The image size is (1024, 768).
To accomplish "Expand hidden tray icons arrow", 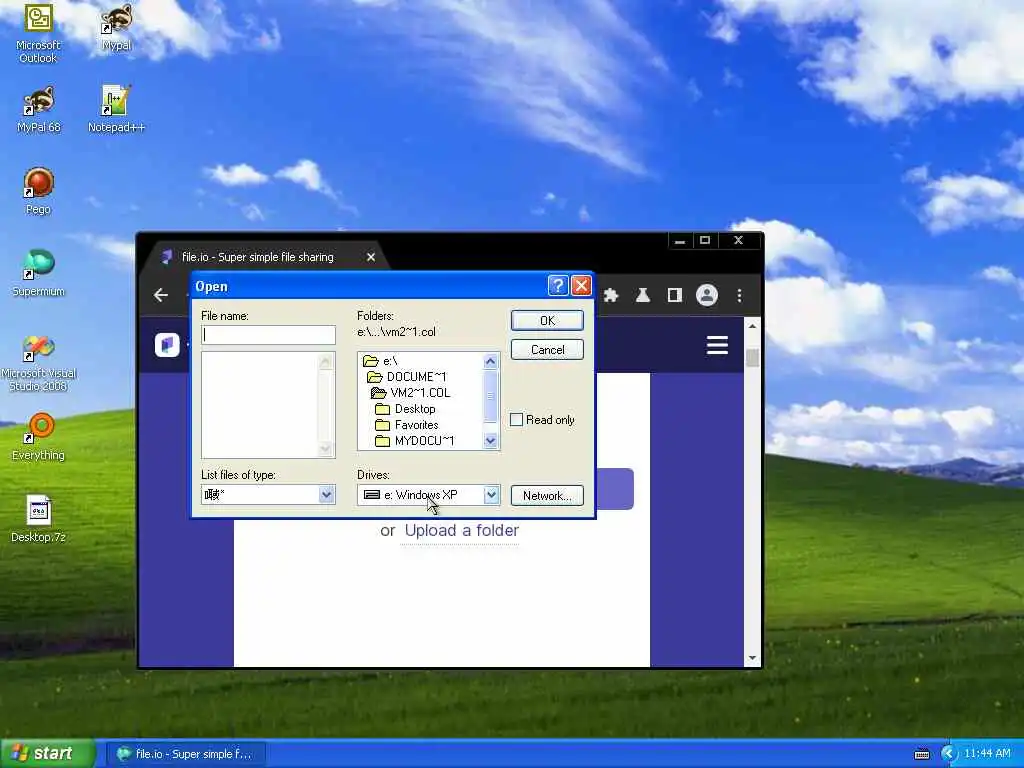I will point(948,754).
